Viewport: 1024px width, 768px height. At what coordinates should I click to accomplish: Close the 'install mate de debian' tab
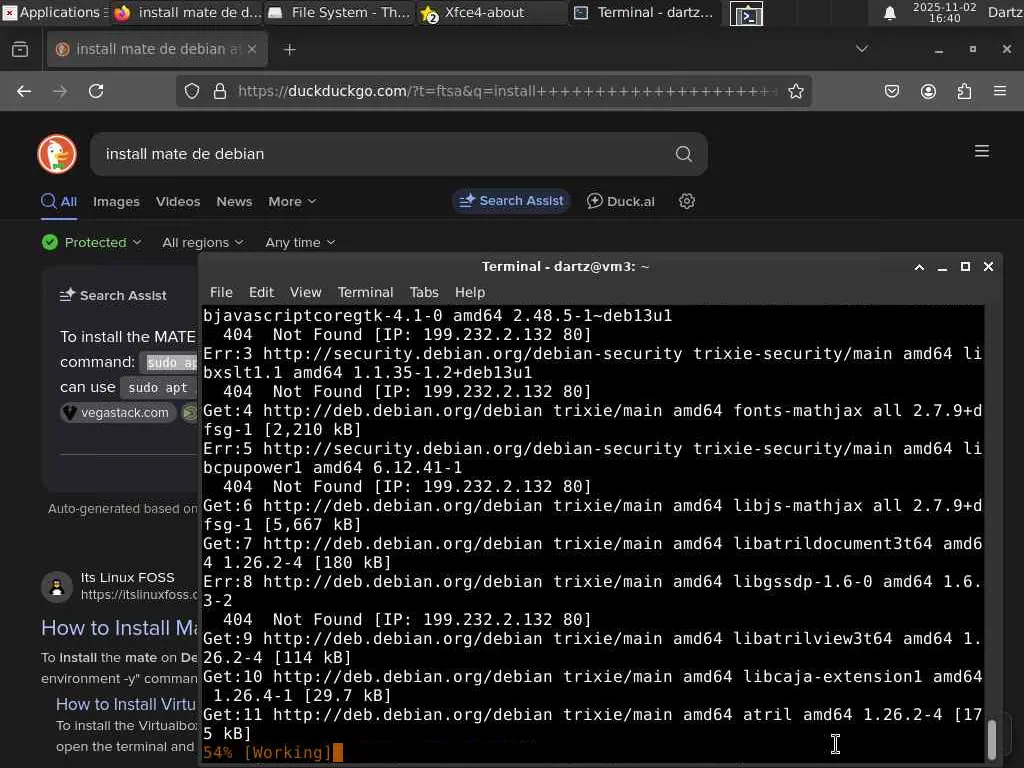point(252,49)
